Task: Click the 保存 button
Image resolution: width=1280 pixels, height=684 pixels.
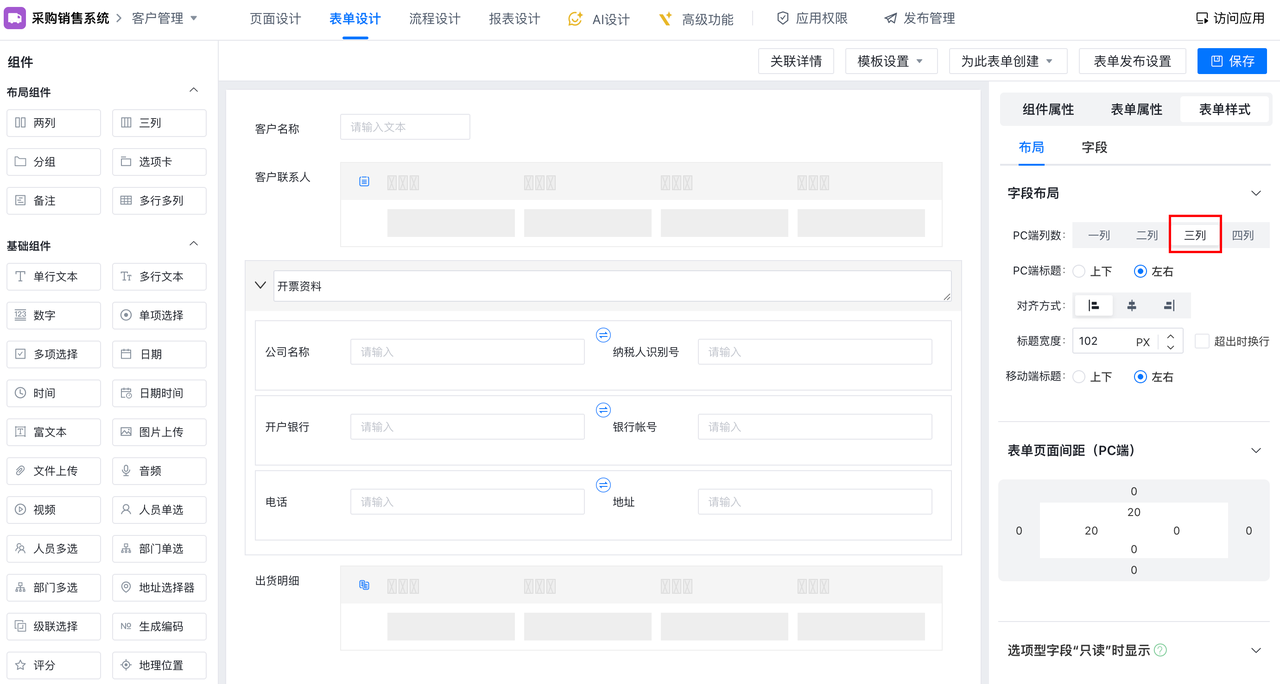Action: point(1232,61)
